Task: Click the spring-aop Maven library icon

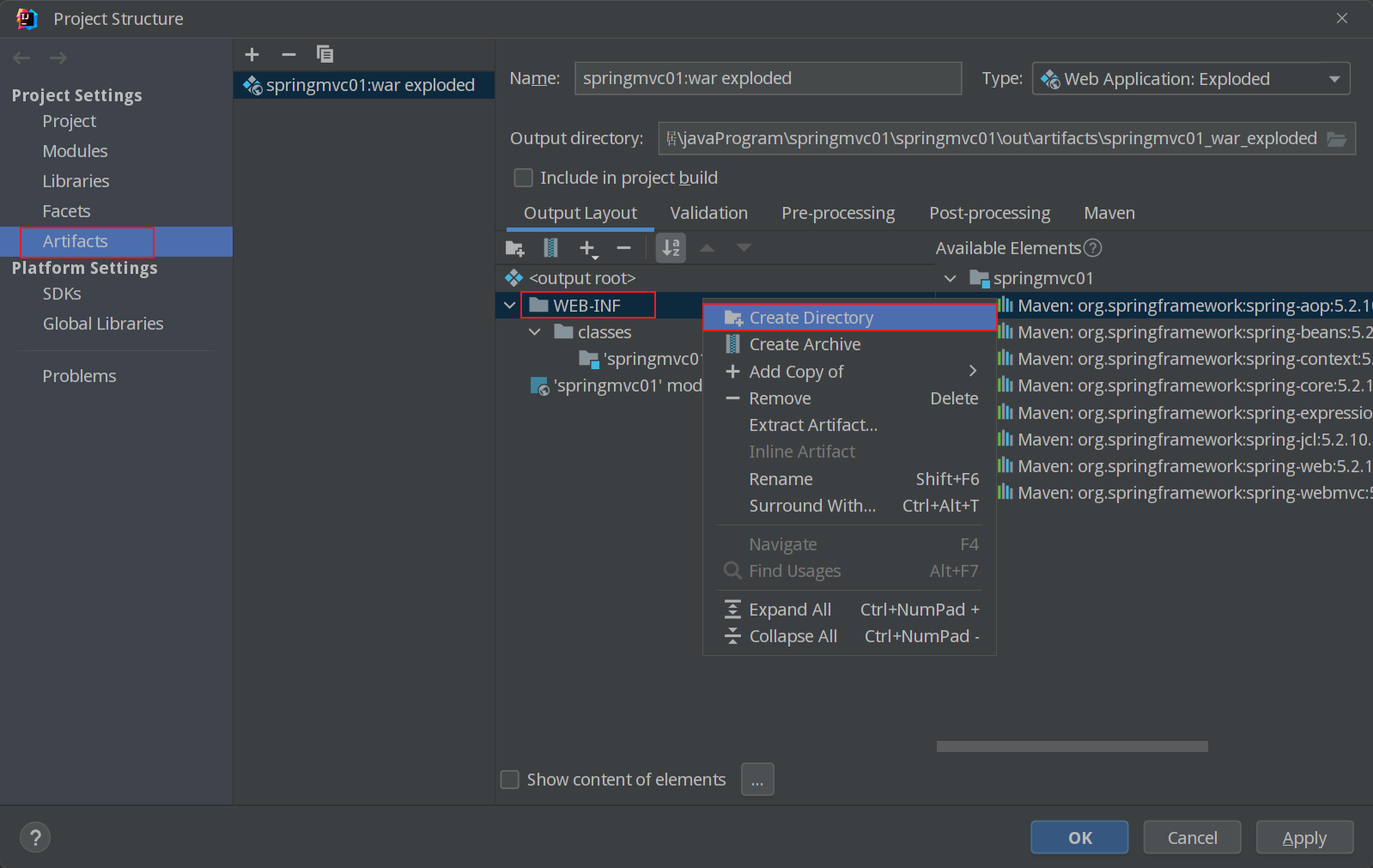Action: tap(1005, 305)
